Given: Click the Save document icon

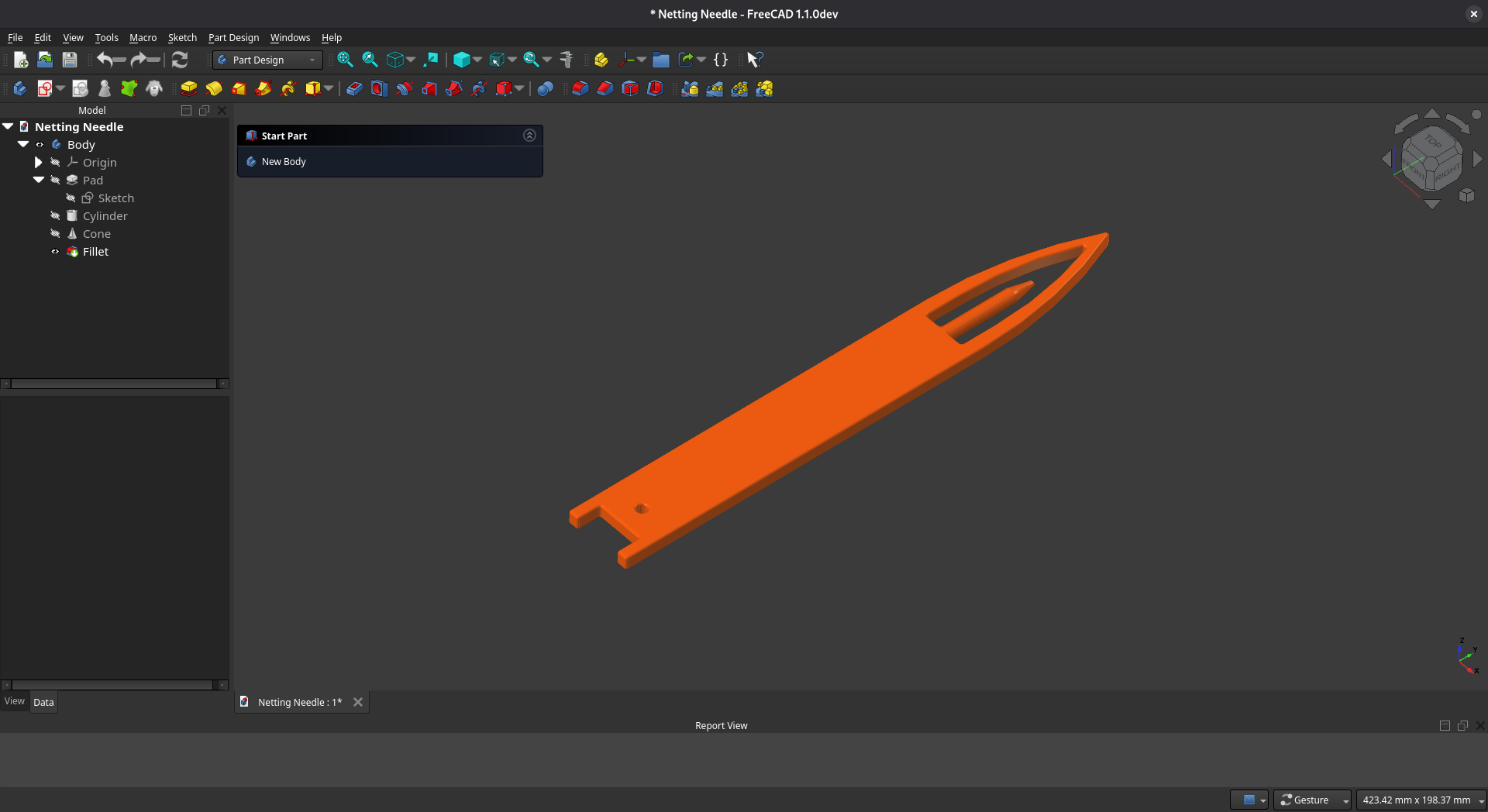Looking at the screenshot, I should click(70, 60).
